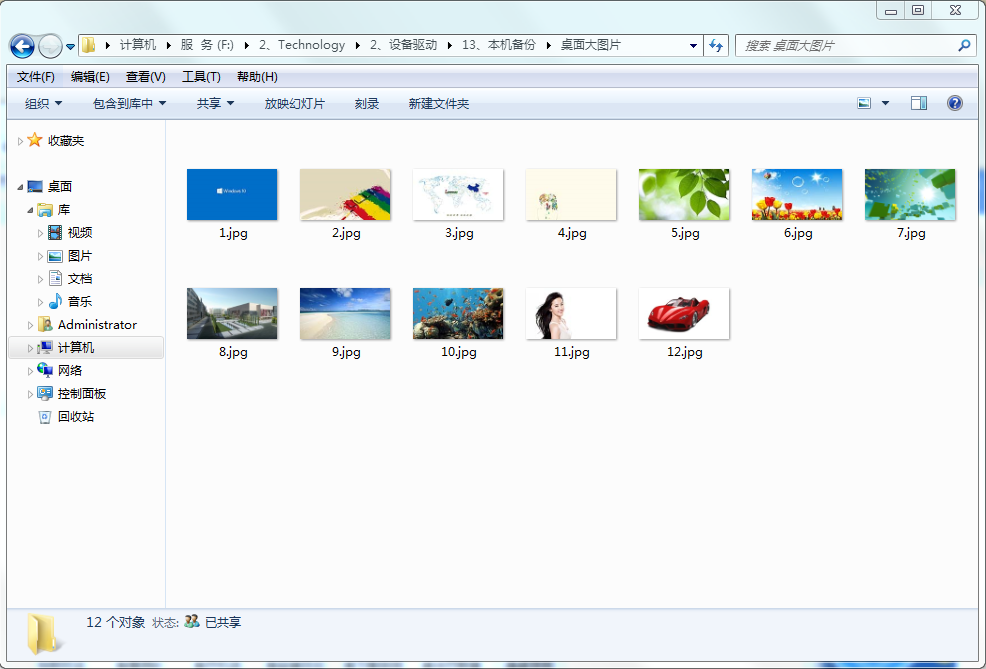Collapse the Libraries tree node
986x669 pixels.
point(30,210)
